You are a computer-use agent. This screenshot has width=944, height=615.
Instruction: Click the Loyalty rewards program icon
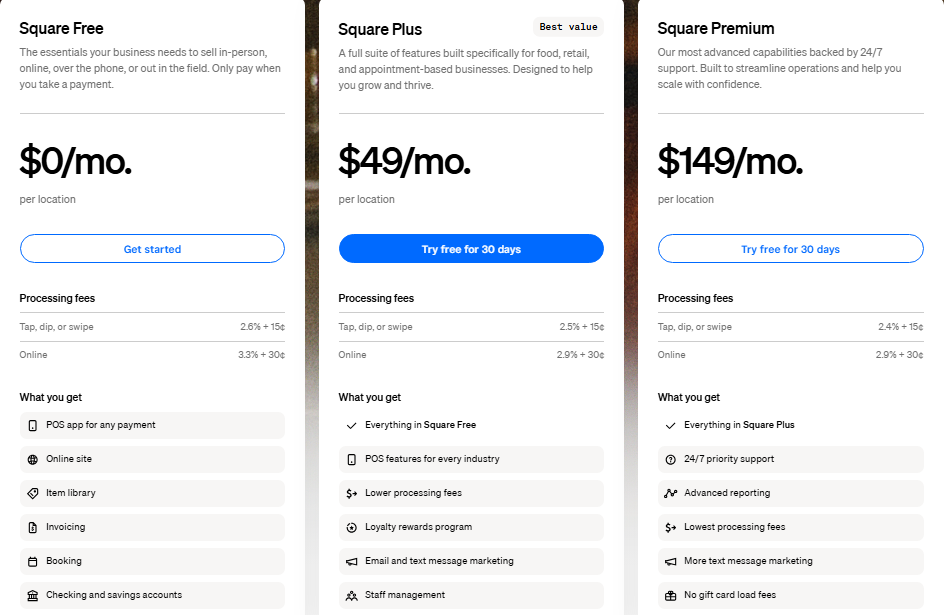352,527
